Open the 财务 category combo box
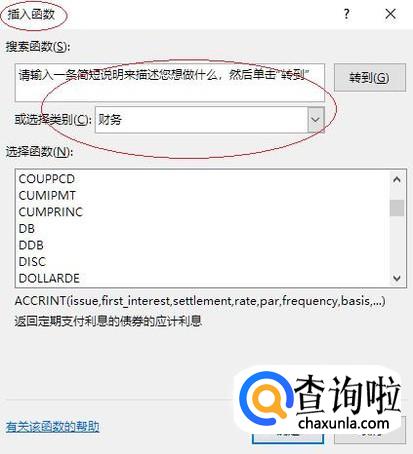Viewport: 413px width, 454px height. (x=210, y=120)
